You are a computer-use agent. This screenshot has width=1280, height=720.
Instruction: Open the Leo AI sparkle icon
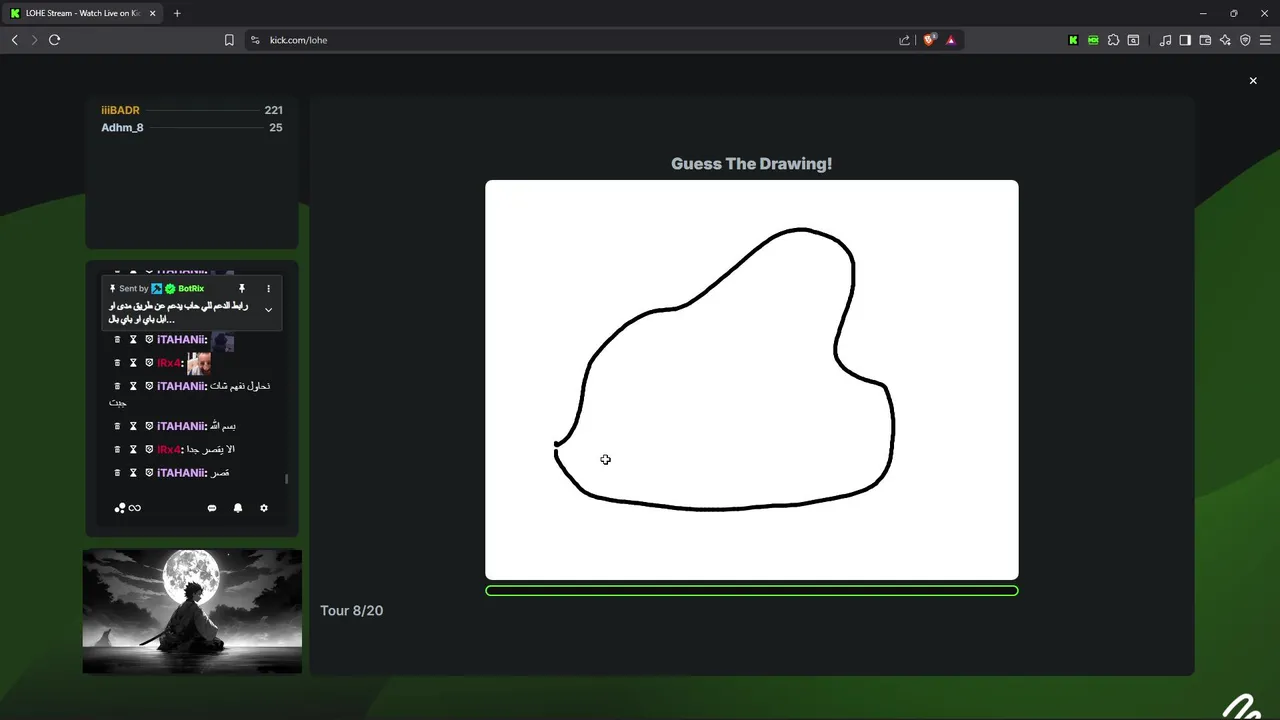1225,40
